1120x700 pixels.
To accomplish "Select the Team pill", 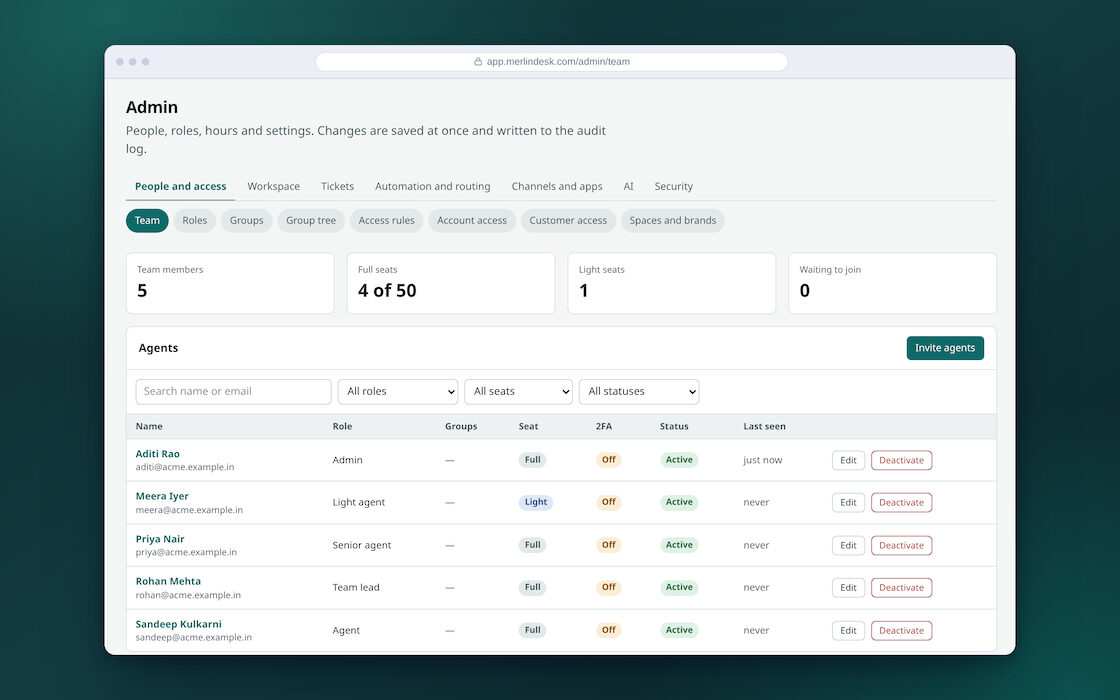I will point(147,221).
